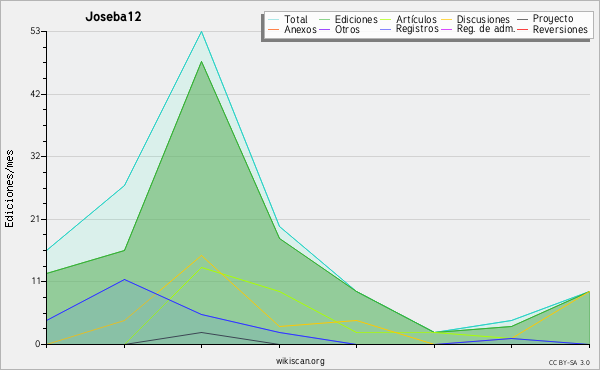Viewport: 600px width, 370px height.
Task: Click the wikiscan.org text below the chart
Action: [300, 361]
